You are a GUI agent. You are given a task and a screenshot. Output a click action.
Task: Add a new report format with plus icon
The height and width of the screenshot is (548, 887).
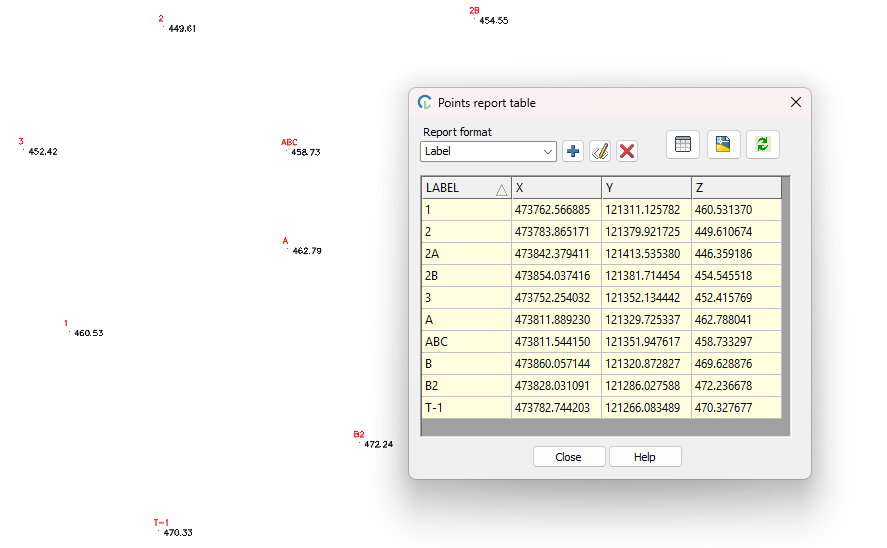pos(573,151)
